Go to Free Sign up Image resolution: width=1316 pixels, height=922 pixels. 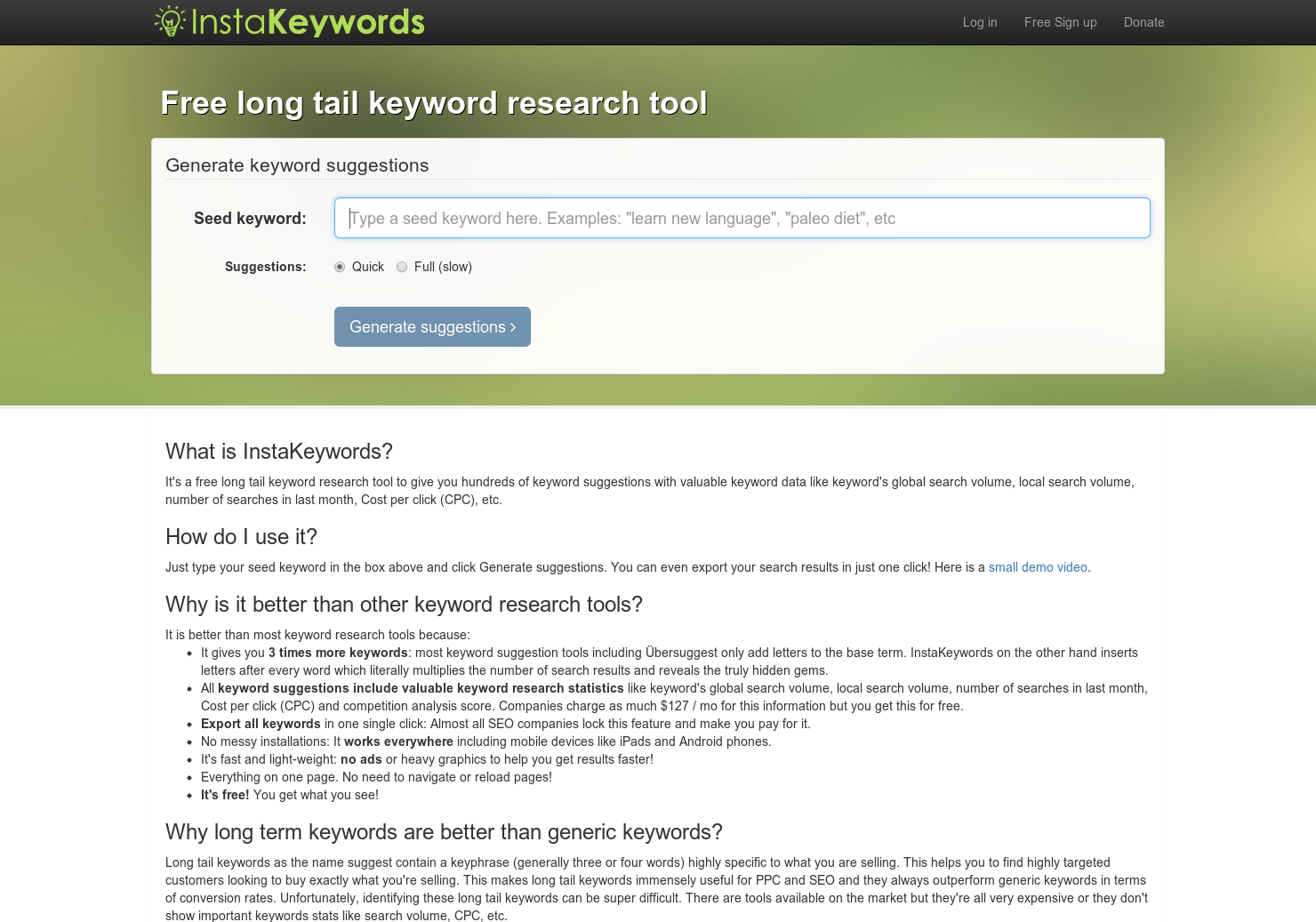(x=1060, y=22)
